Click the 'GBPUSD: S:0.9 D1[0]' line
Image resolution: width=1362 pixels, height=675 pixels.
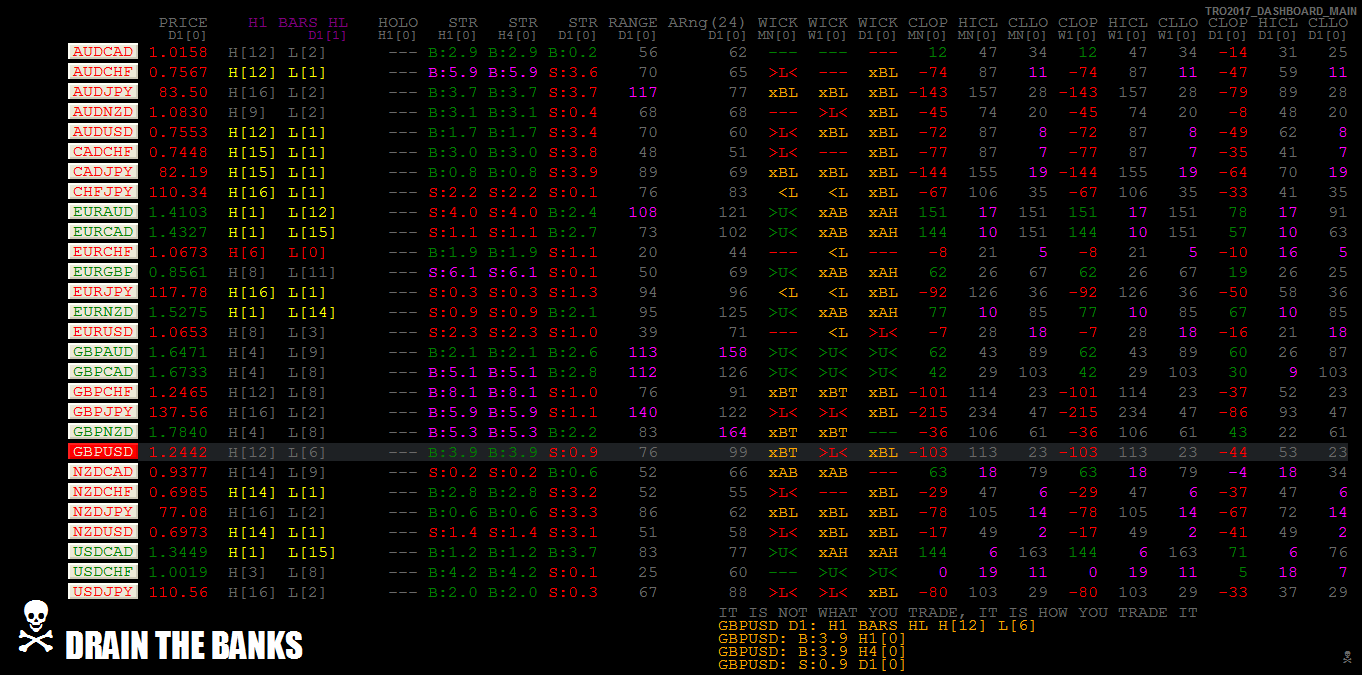[x=812, y=664]
